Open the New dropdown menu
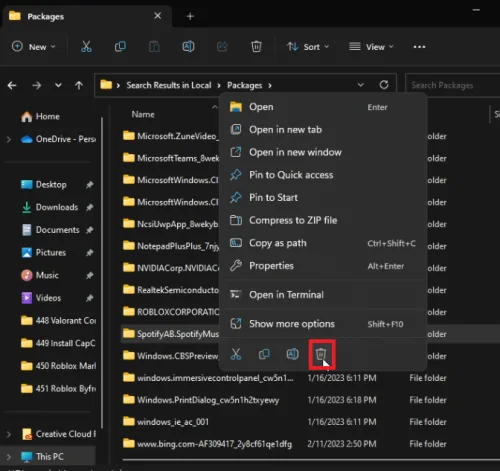 (33, 47)
